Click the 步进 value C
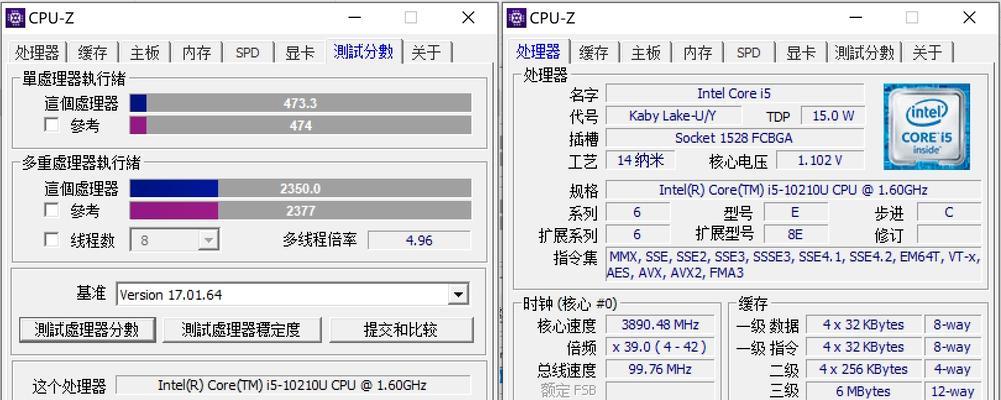 949,212
